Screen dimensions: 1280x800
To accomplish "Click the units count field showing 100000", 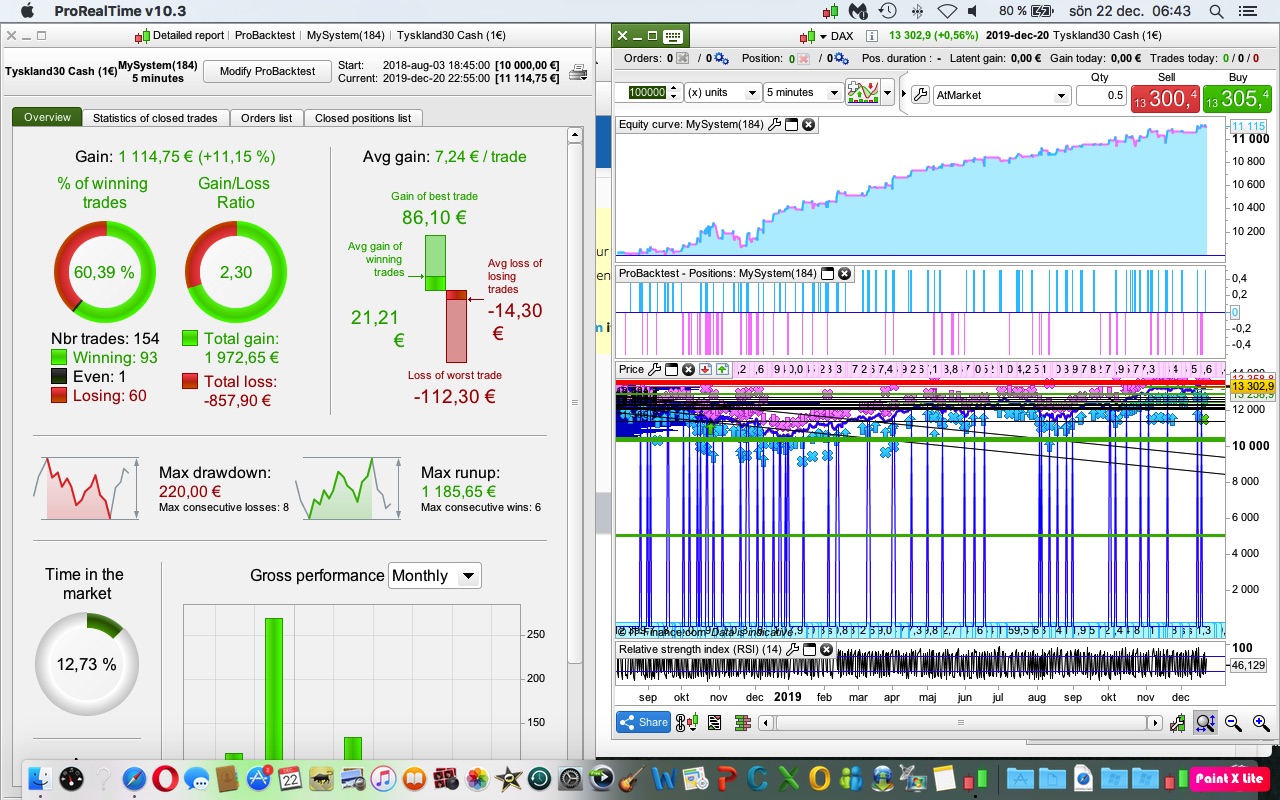I will pyautogui.click(x=646, y=92).
